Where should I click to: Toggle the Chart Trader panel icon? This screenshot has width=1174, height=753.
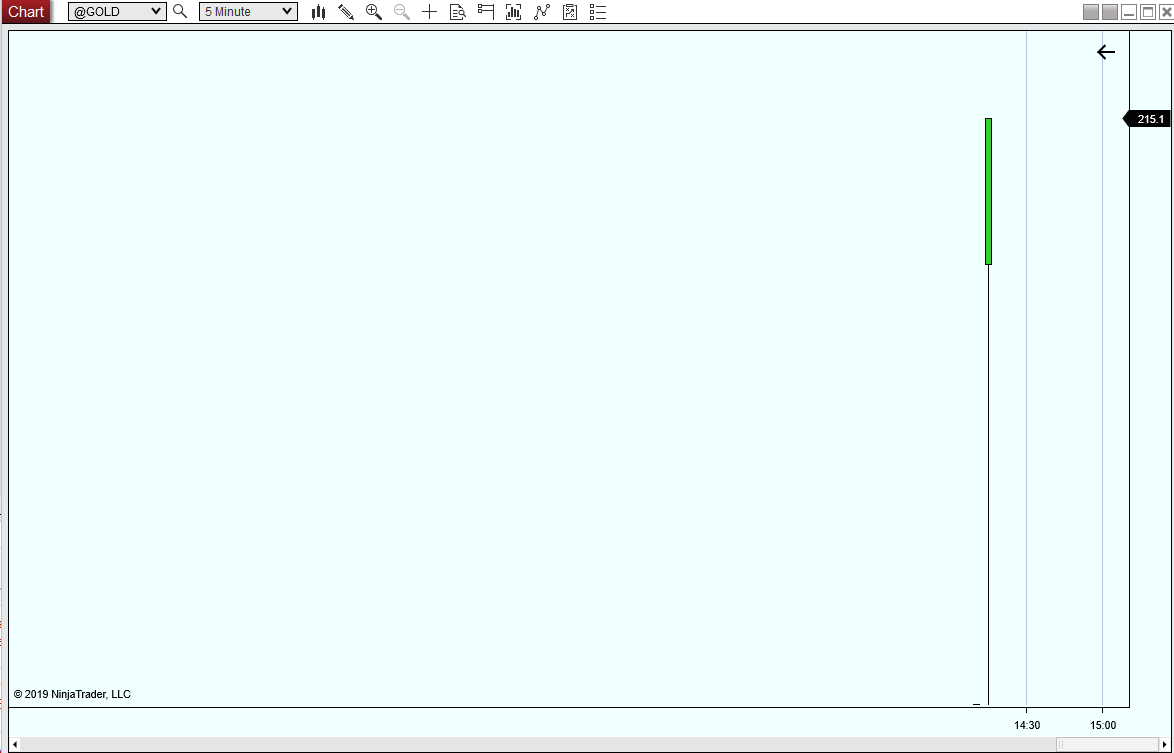(485, 11)
